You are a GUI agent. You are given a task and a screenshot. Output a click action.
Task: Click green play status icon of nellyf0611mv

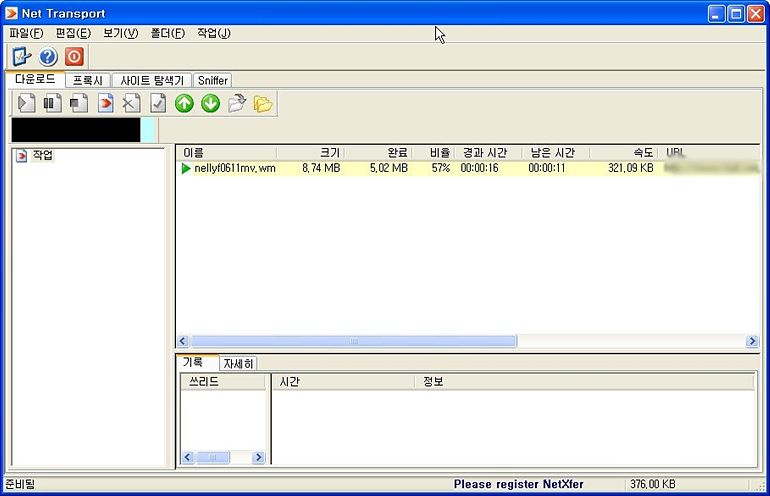point(186,168)
